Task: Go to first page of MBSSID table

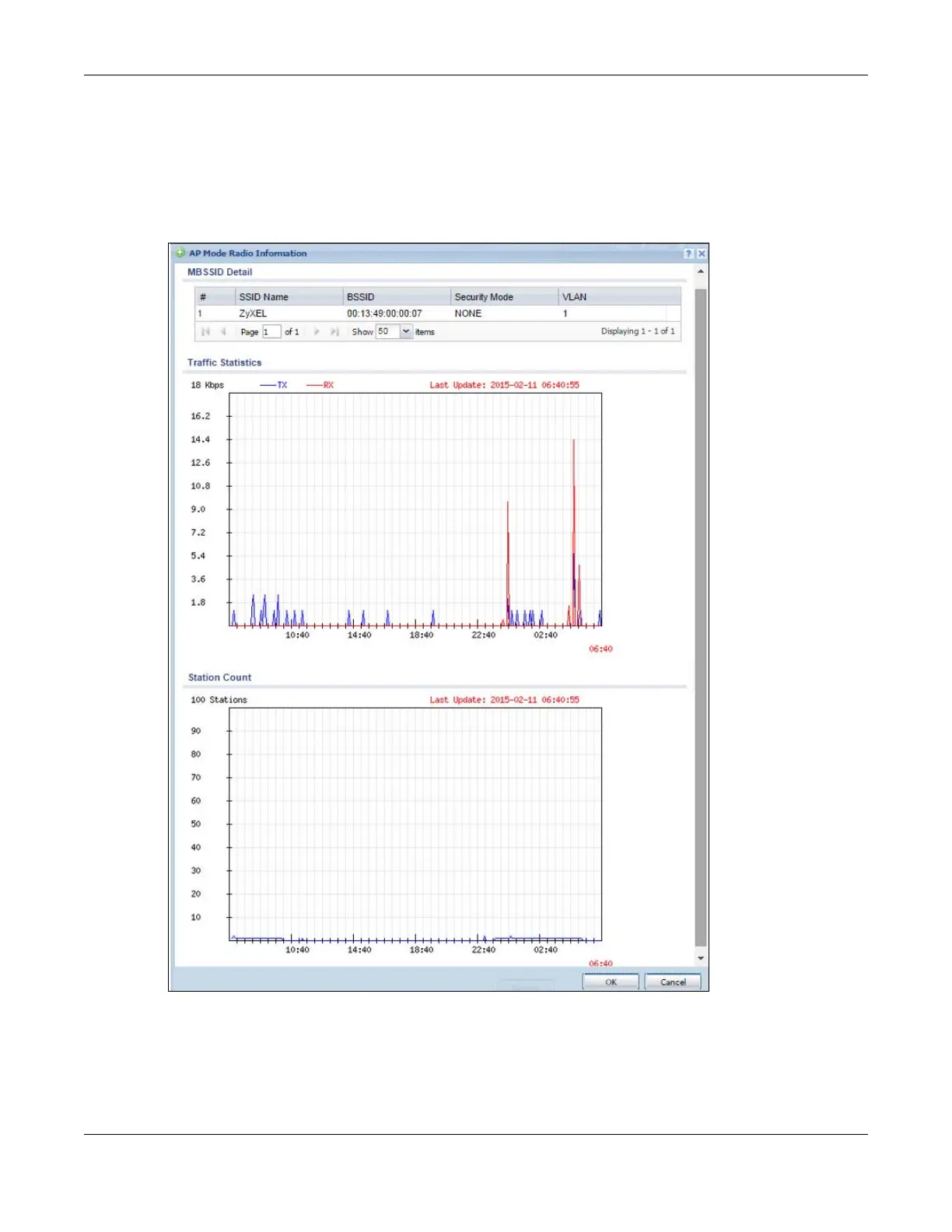Action: pyautogui.click(x=205, y=331)
